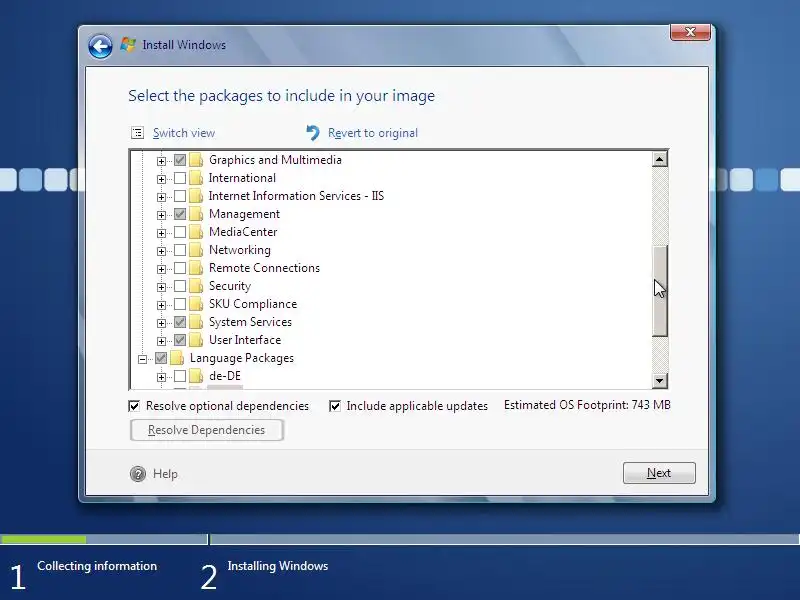Expand the de-DE language node

[161, 377]
